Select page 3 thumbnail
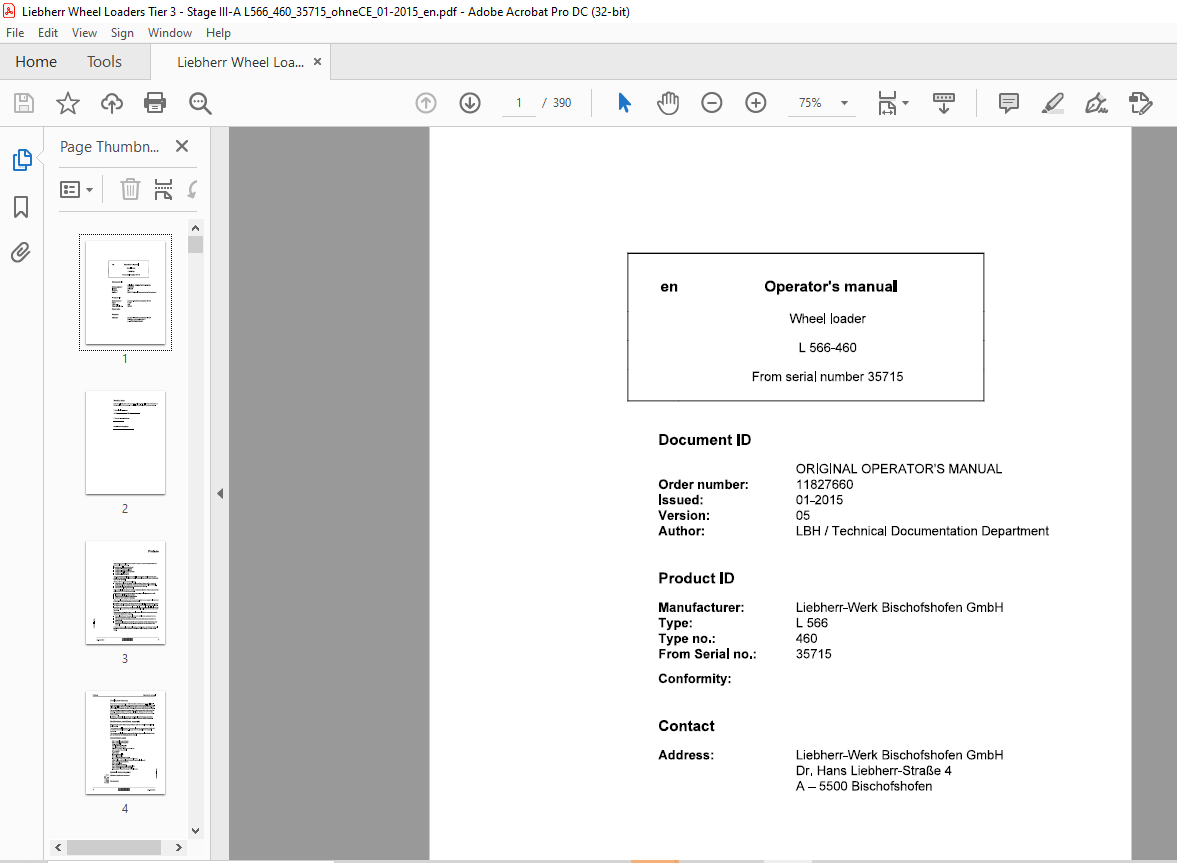 (x=125, y=593)
